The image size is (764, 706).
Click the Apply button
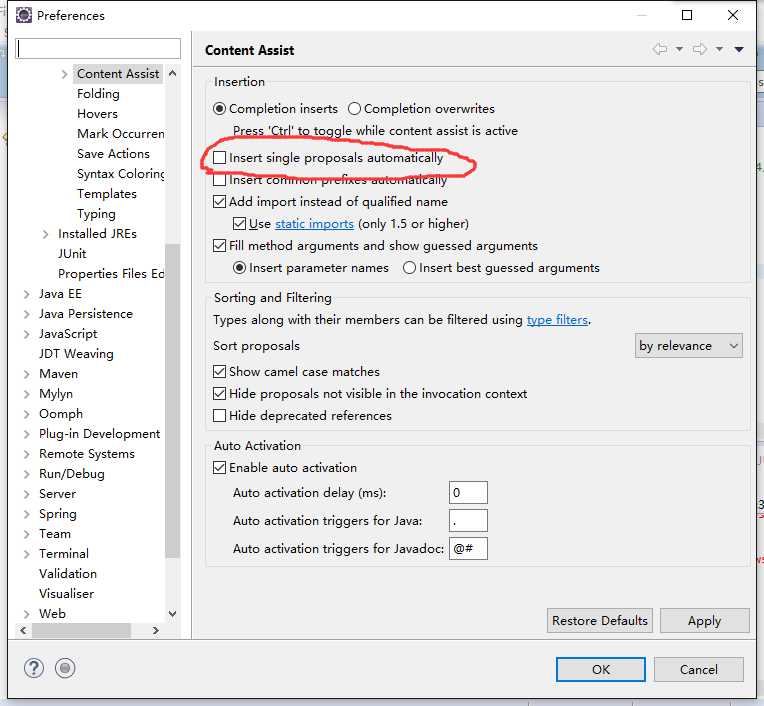point(704,620)
